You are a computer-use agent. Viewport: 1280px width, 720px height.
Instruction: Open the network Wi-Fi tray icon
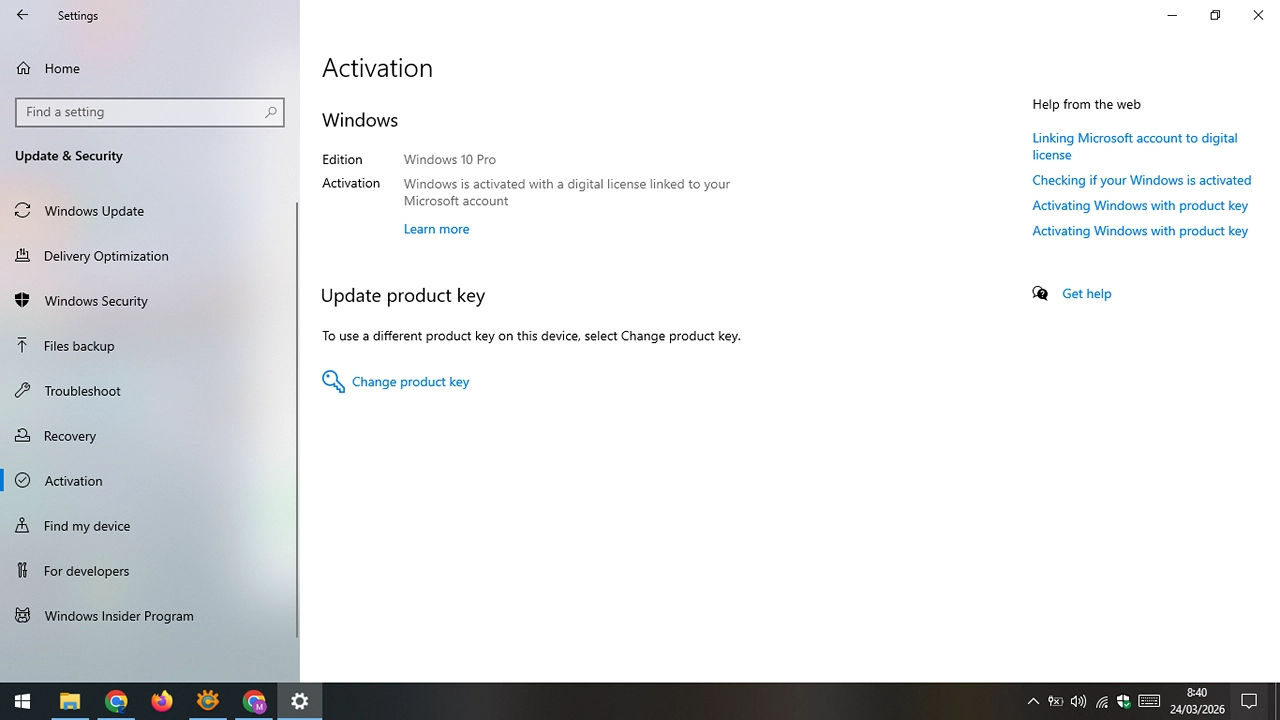[1102, 701]
